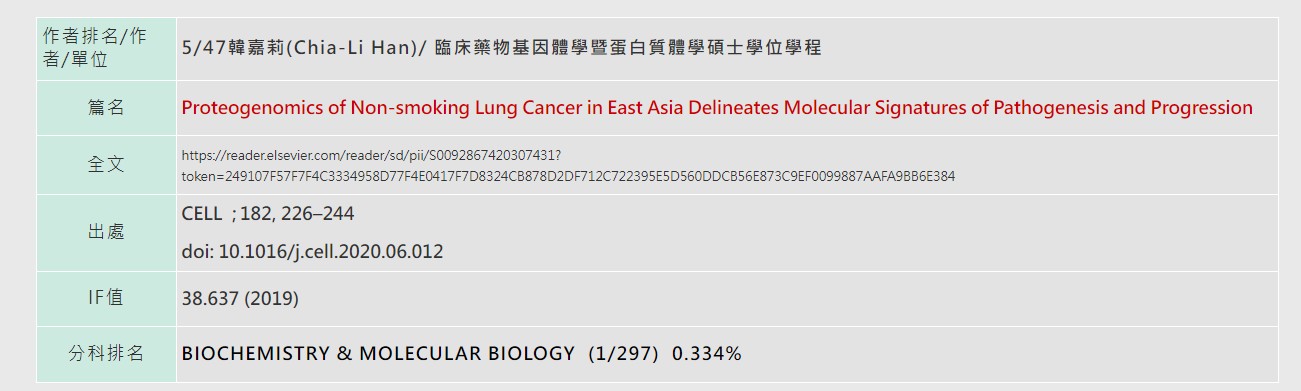Click the CELL ; 182, 226–244 citation text
Viewport: 1301px width, 391px height.
[267, 214]
